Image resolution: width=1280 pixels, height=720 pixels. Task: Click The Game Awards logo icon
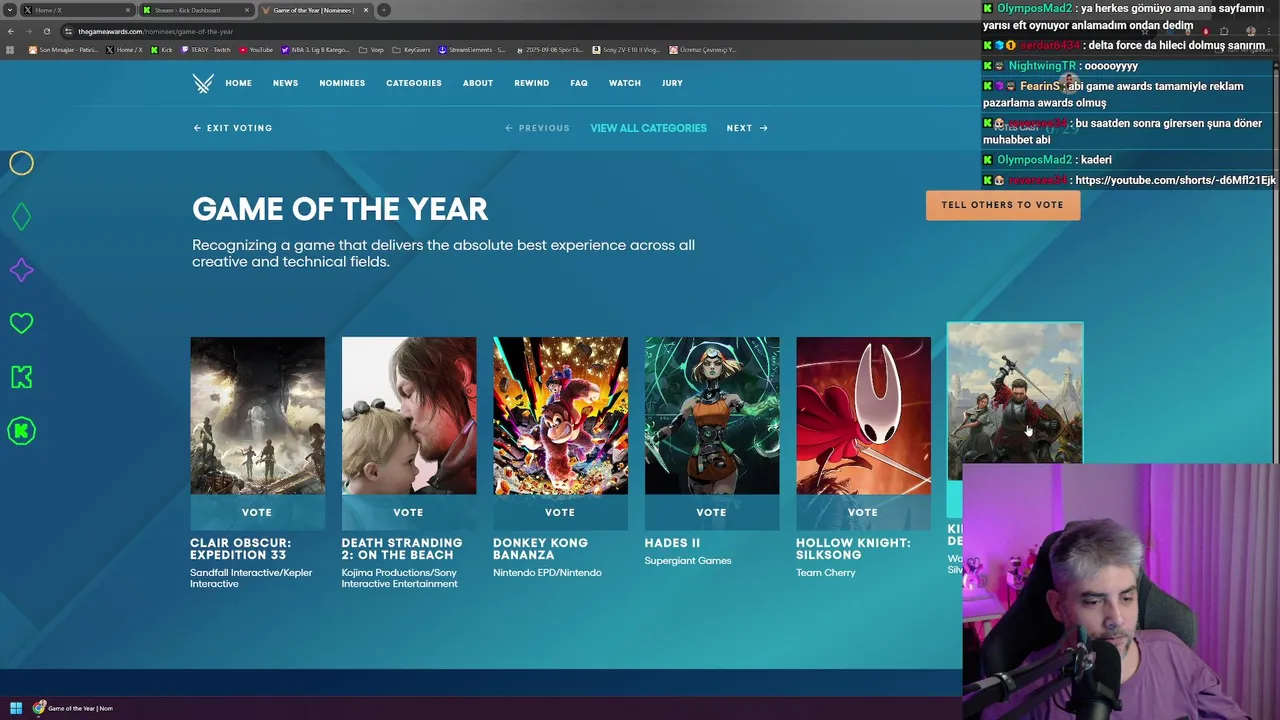(x=203, y=83)
